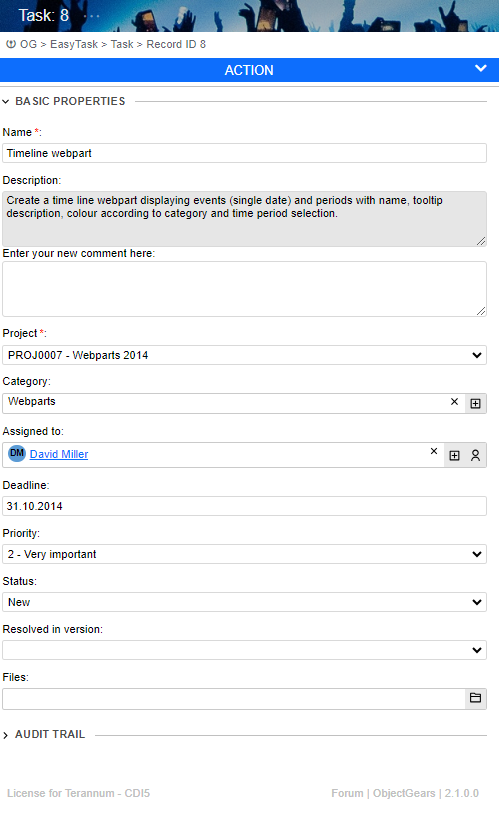Open the Project dropdown

(x=244, y=355)
